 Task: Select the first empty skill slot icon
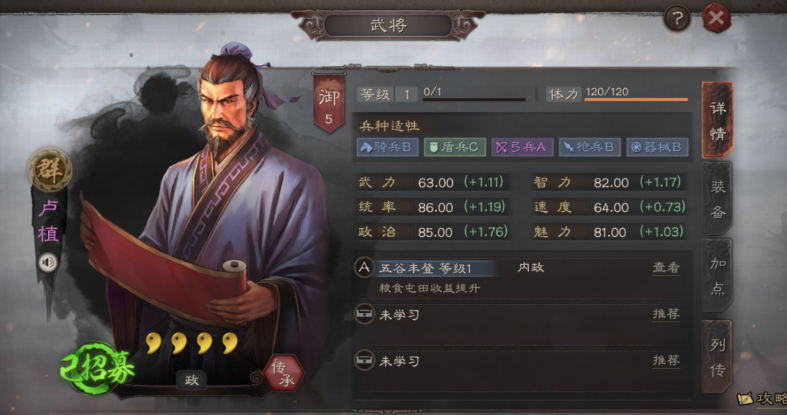364,314
